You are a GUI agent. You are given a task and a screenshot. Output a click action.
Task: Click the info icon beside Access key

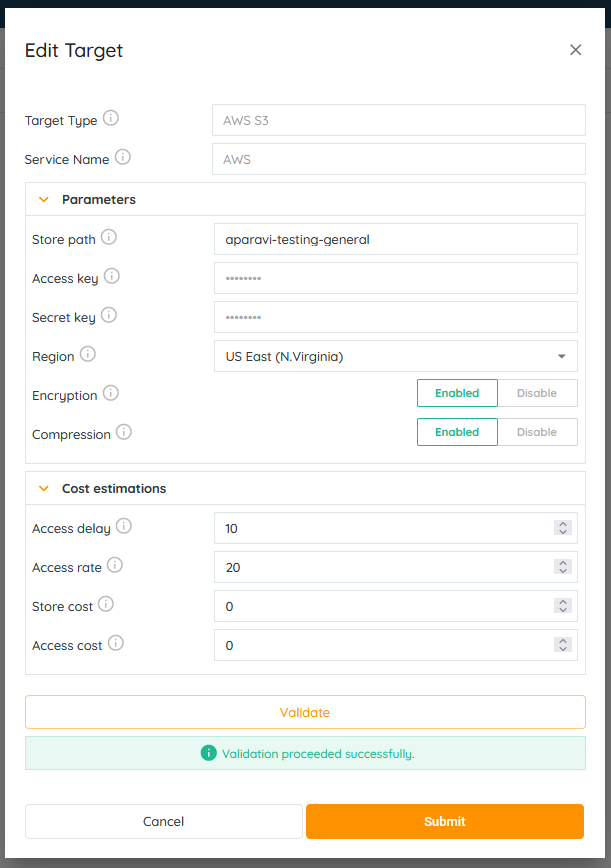coord(112,277)
